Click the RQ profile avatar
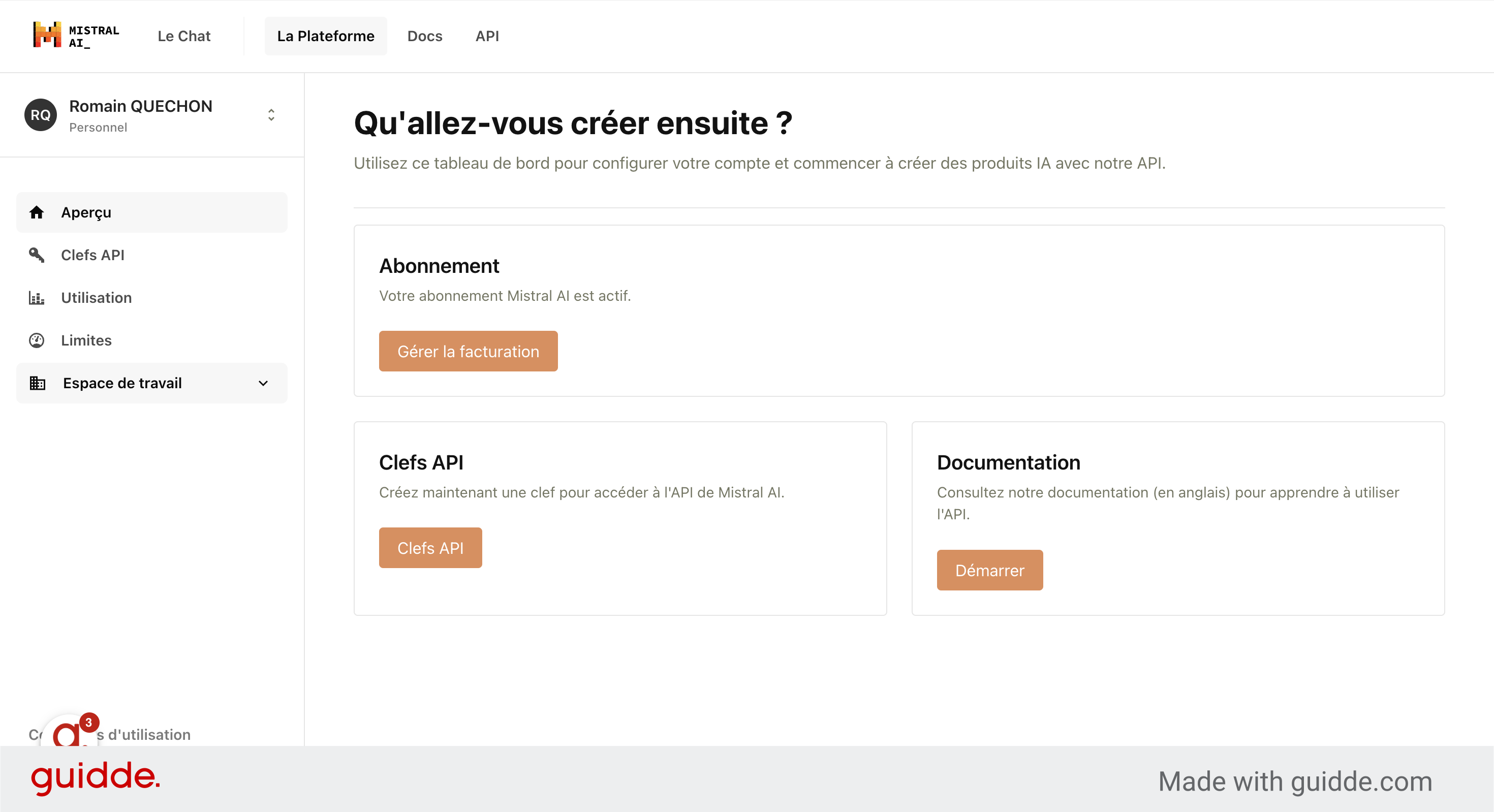 coord(40,115)
